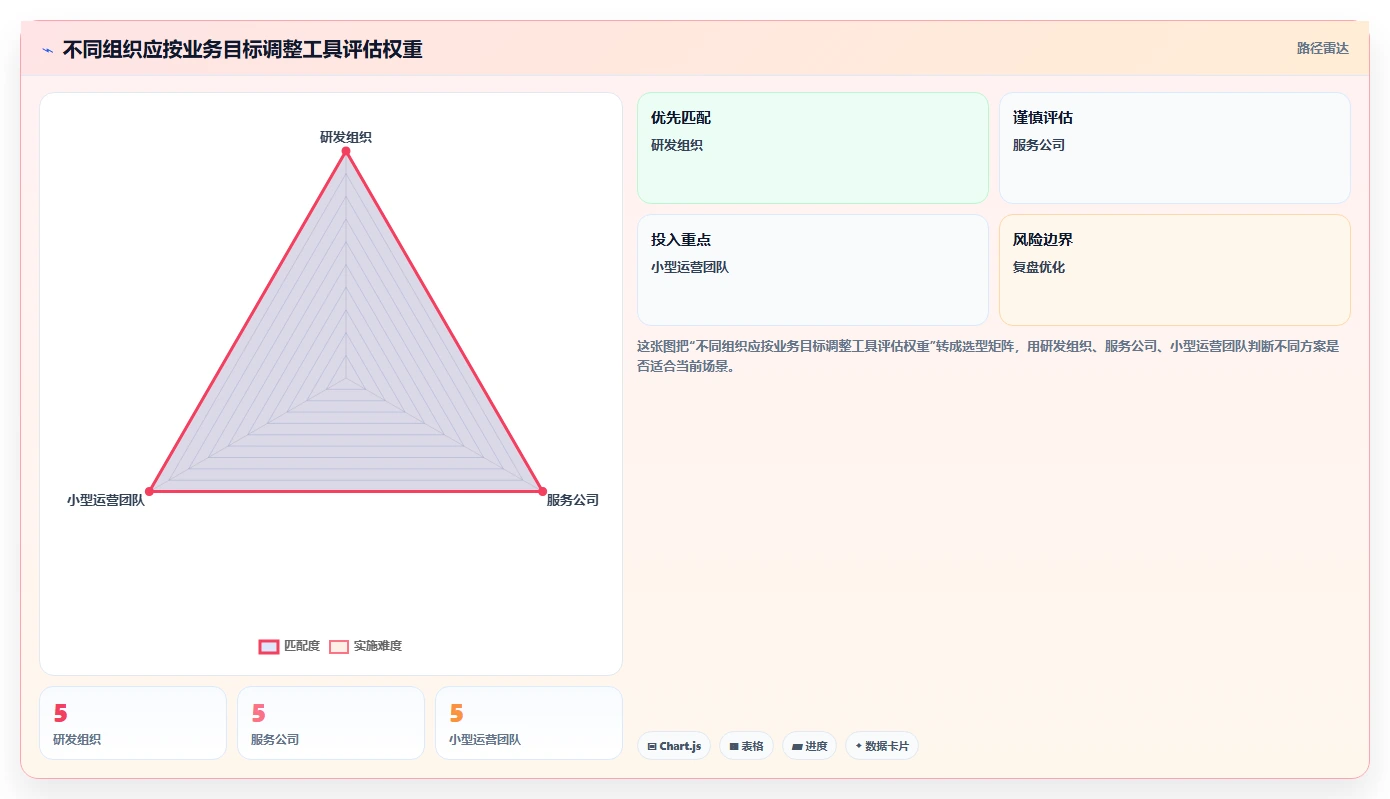Select the 风险边界 card
The image size is (1390, 799).
[x=1174, y=270]
